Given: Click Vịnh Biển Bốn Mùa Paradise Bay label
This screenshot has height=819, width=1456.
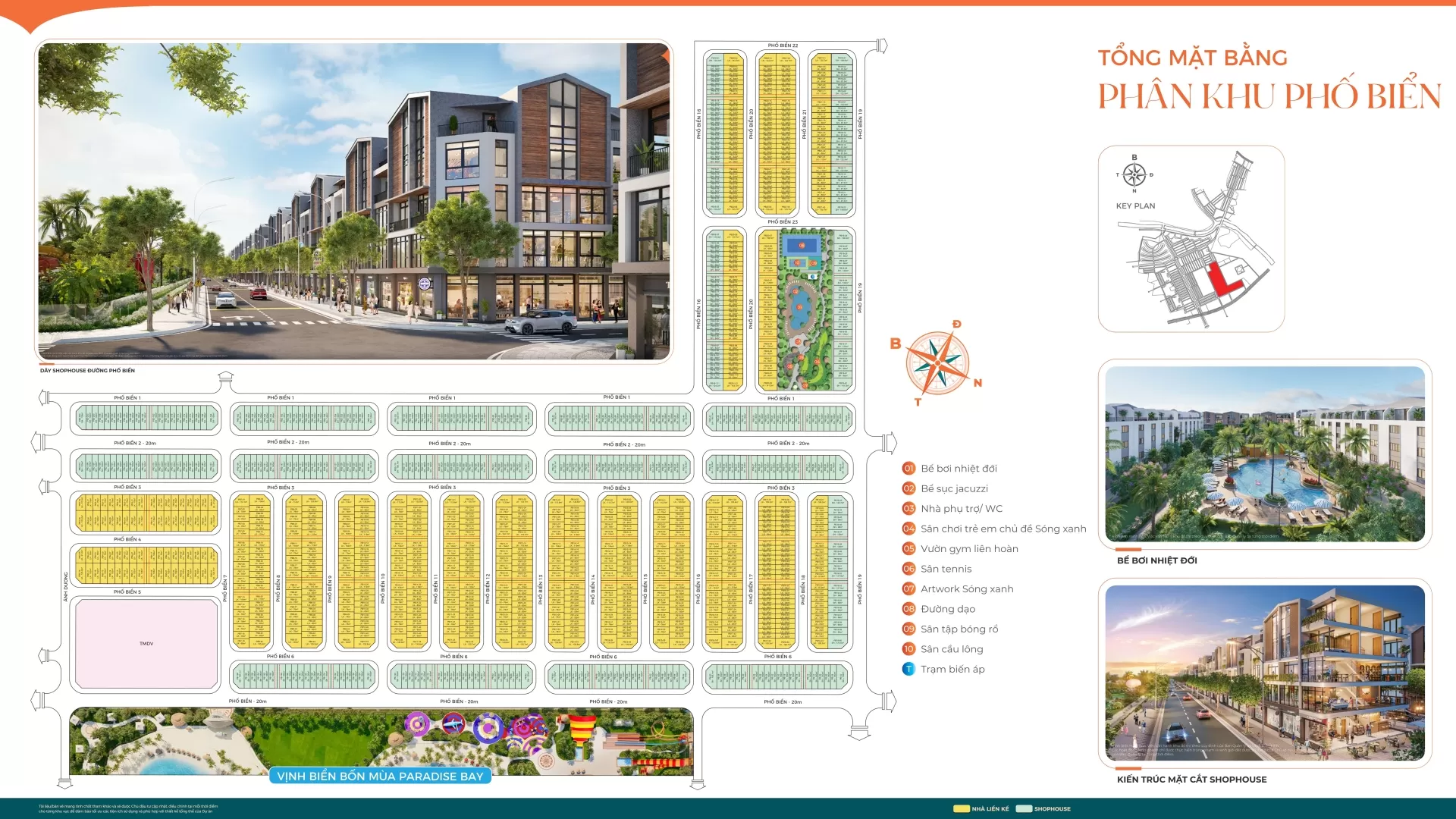Looking at the screenshot, I should 380,776.
